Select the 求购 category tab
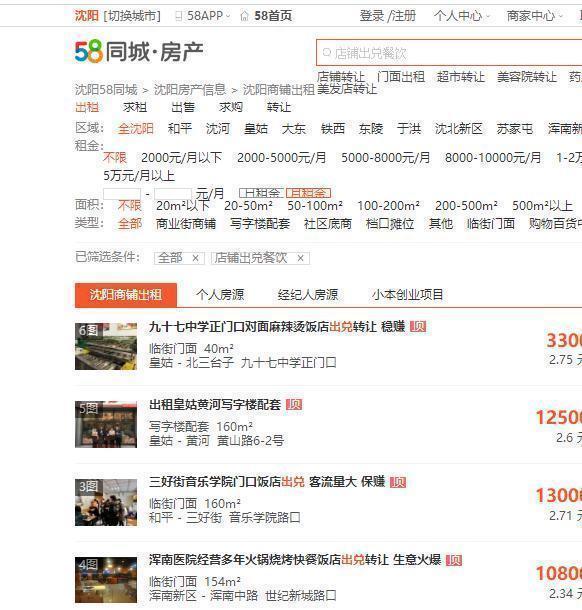The width and height of the screenshot is (582, 610). 231,107
